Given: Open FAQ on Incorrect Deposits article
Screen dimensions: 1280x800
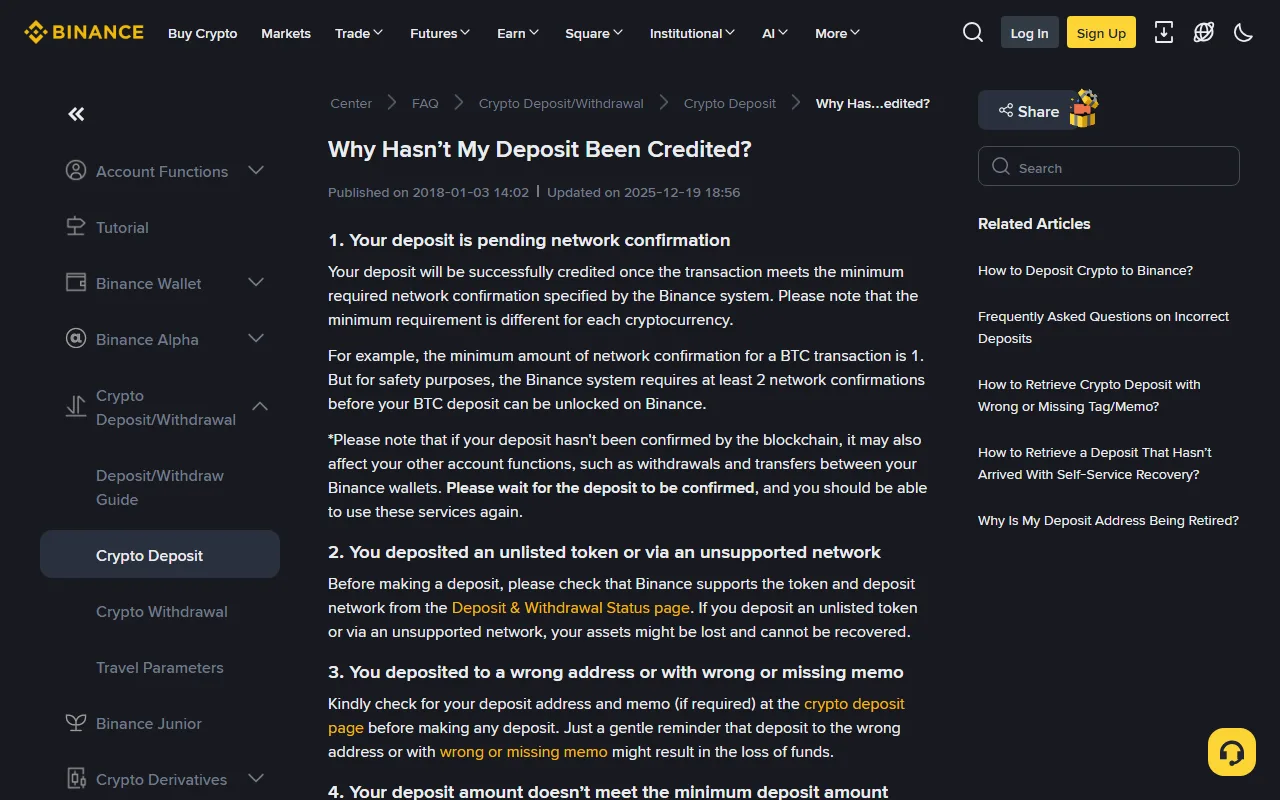Looking at the screenshot, I should [x=1104, y=327].
